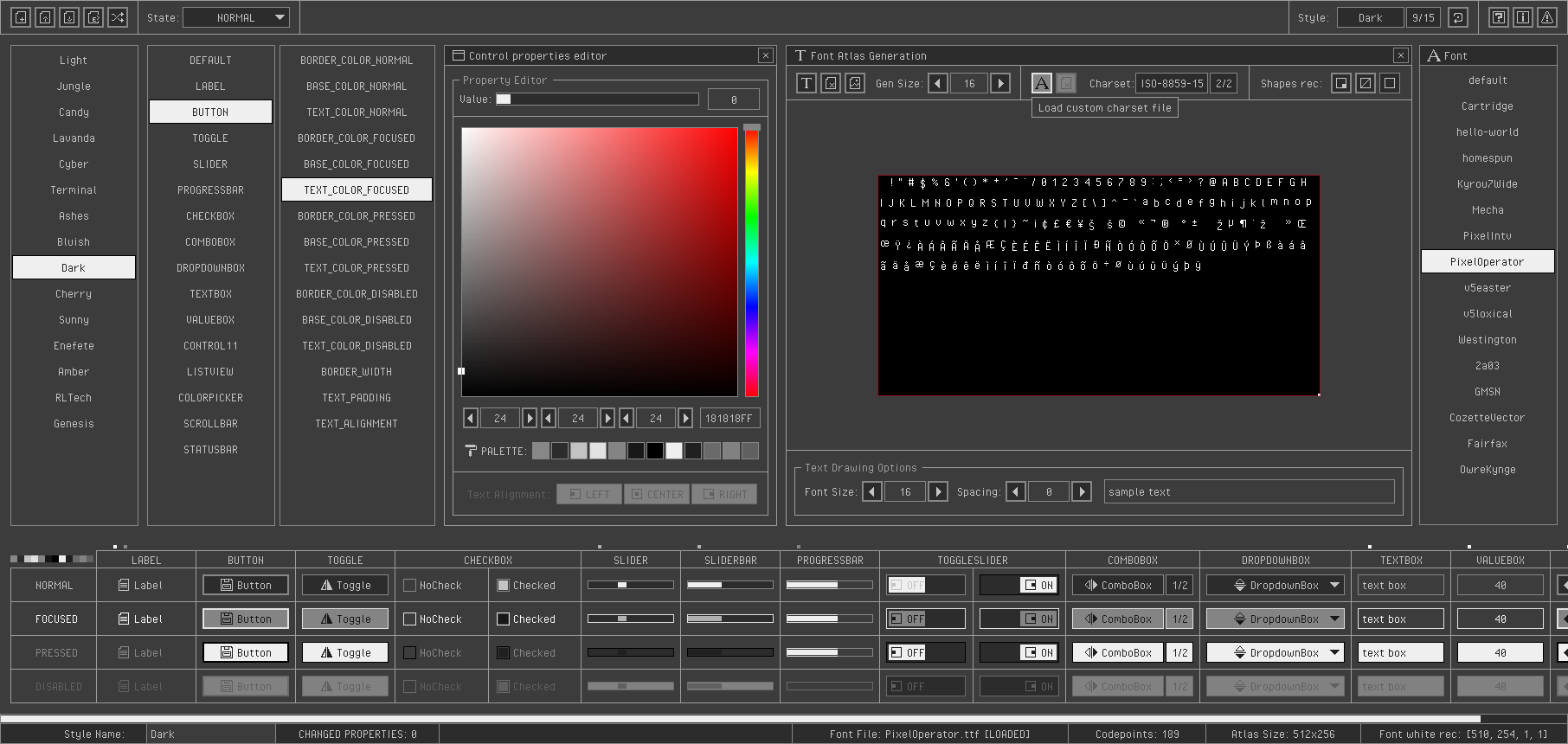Click the new style file icon
This screenshot has width=1568, height=744.
(21, 17)
